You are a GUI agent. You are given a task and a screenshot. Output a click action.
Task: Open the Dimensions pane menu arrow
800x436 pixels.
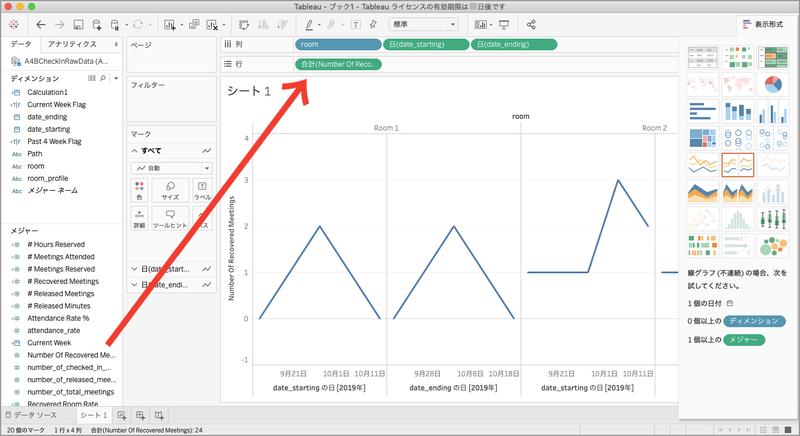click(x=116, y=78)
